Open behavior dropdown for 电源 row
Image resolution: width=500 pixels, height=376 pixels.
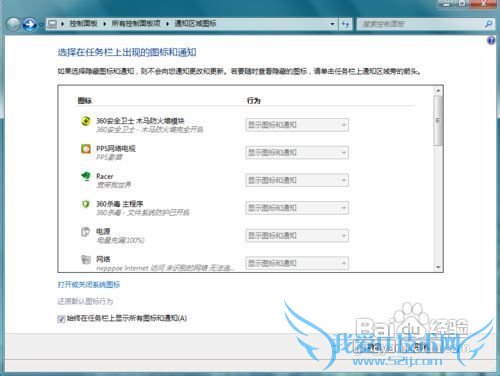click(x=297, y=236)
